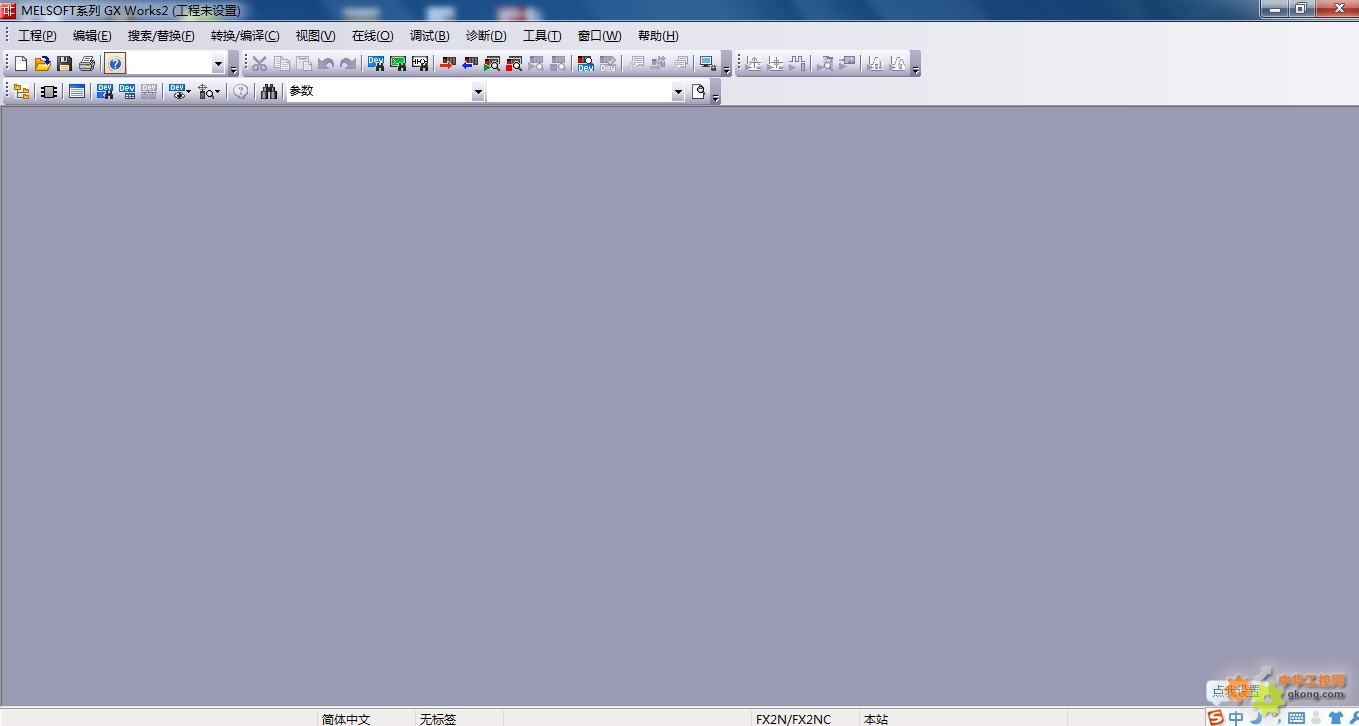The image size is (1359, 726).
Task: Open the 视图(V) menu
Action: click(x=316, y=36)
